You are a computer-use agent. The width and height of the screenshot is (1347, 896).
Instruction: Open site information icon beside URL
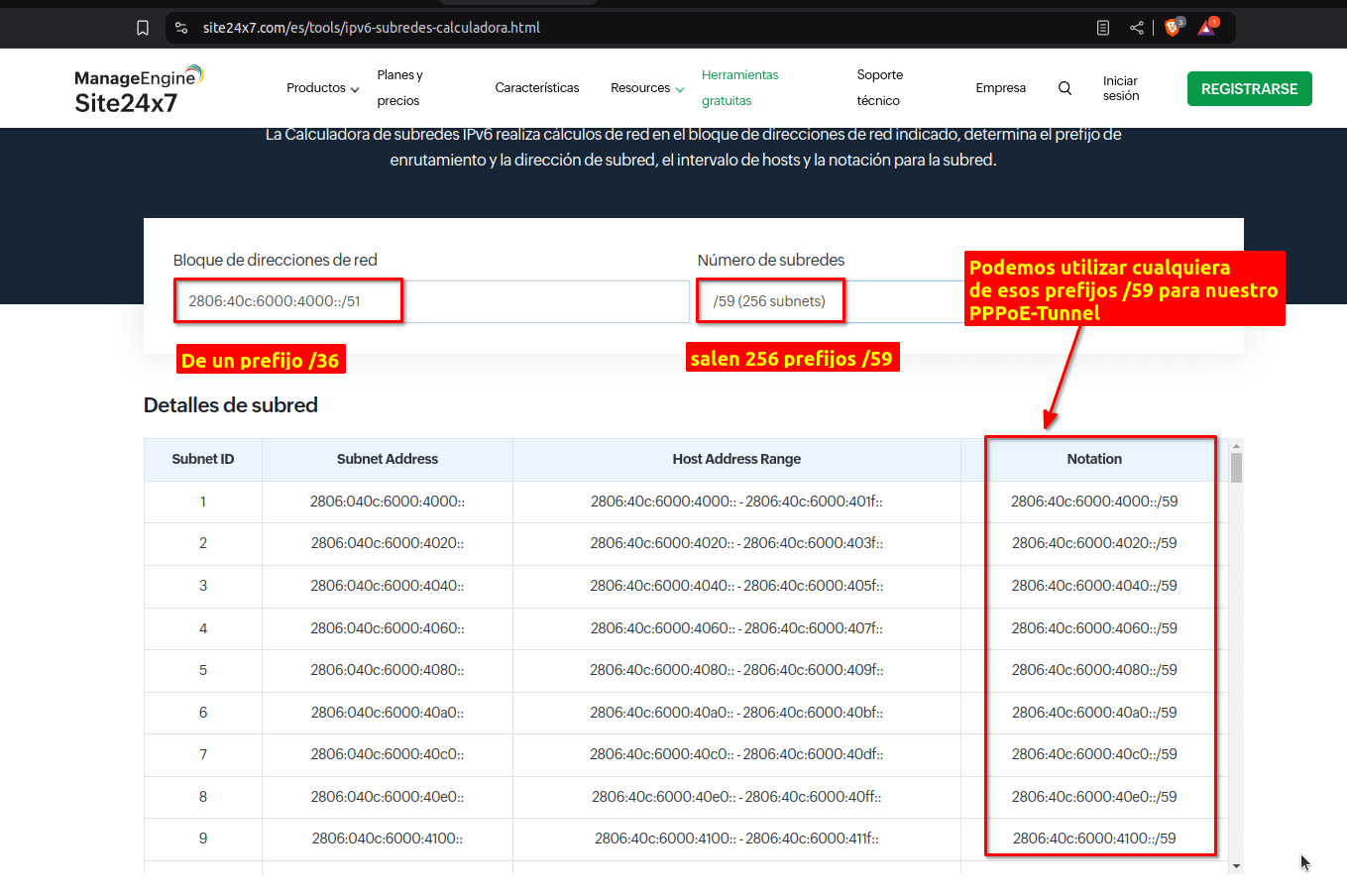(x=181, y=28)
